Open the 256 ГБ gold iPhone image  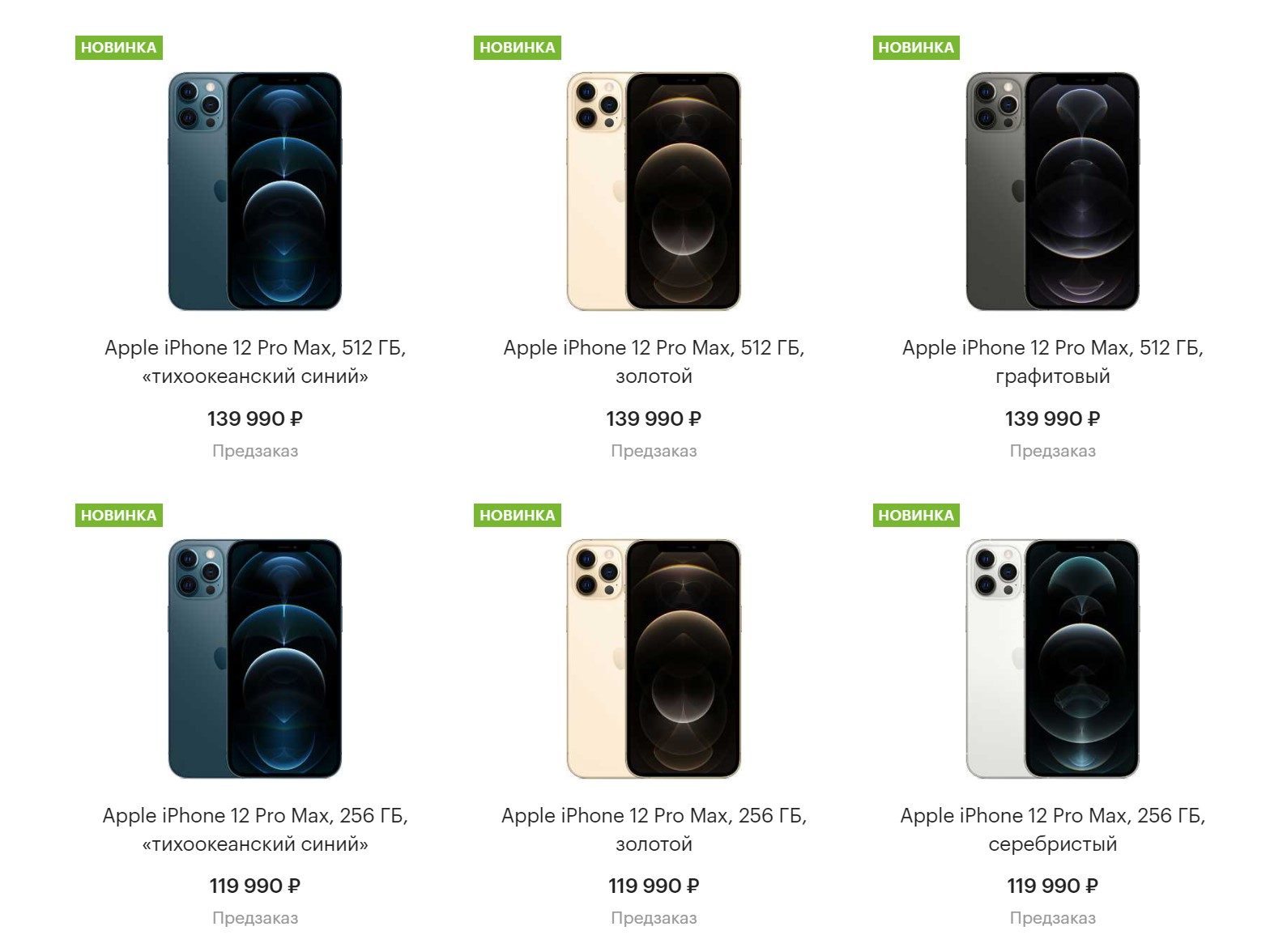(654, 659)
